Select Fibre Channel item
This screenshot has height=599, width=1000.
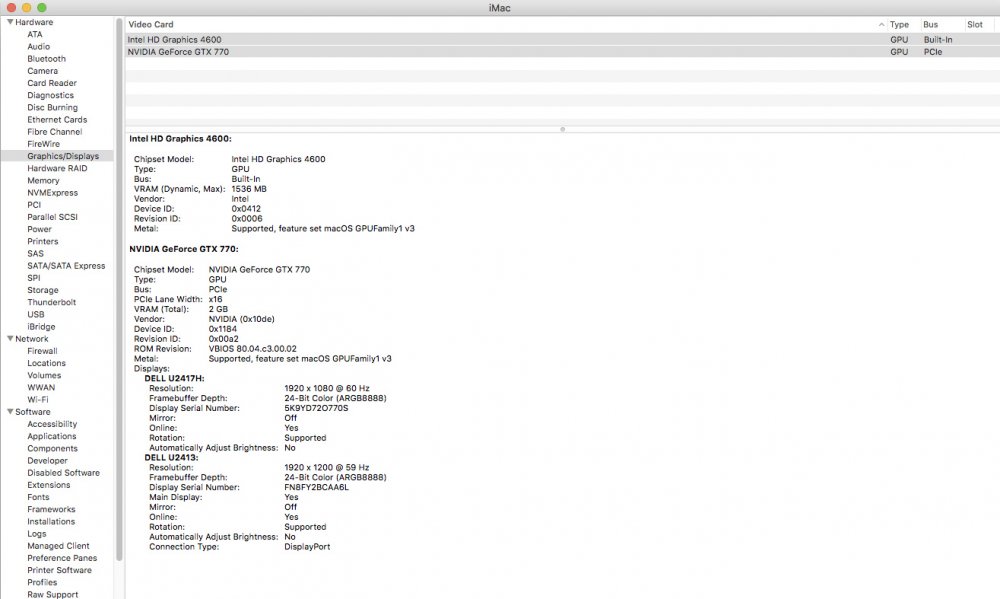coord(55,131)
